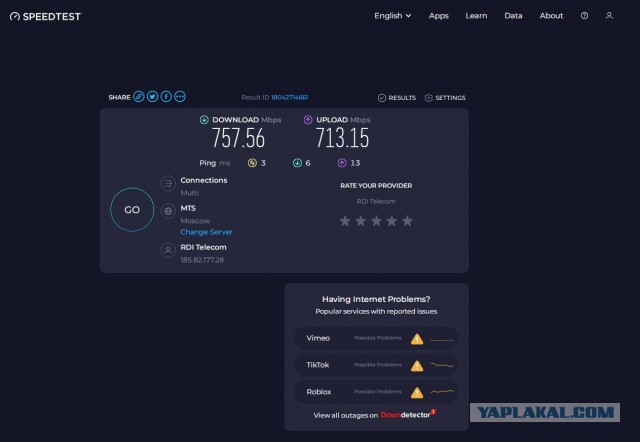The image size is (640, 442).
Task: Open TikTok outage report row
Action: [376, 365]
